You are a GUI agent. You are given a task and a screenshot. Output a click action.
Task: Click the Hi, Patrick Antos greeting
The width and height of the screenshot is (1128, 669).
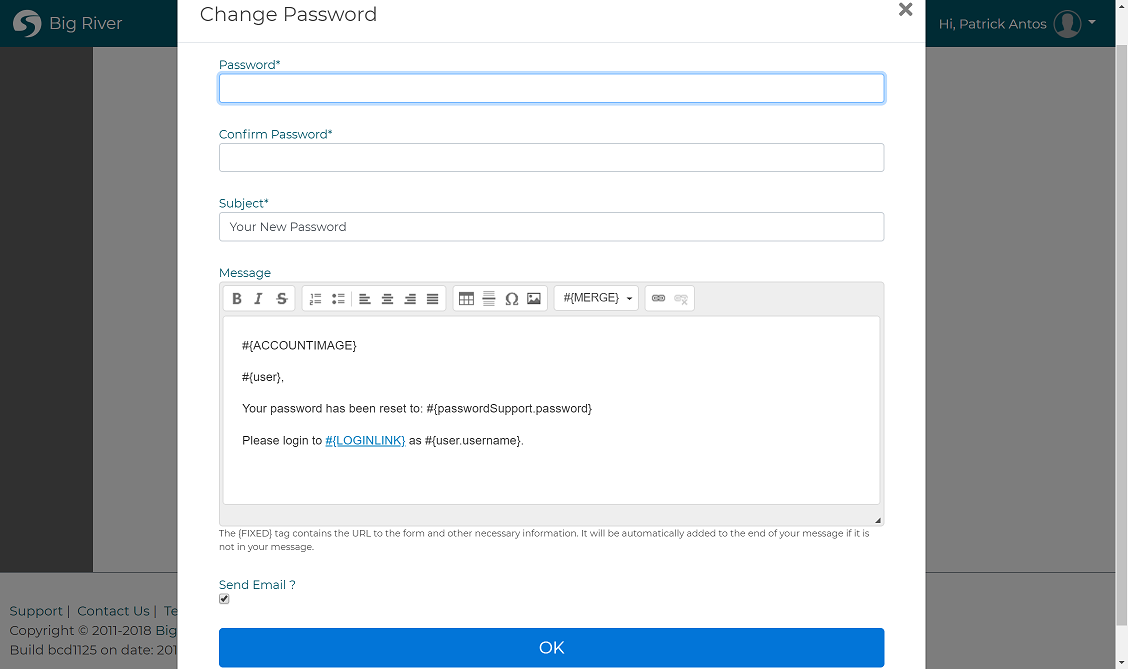[992, 24]
